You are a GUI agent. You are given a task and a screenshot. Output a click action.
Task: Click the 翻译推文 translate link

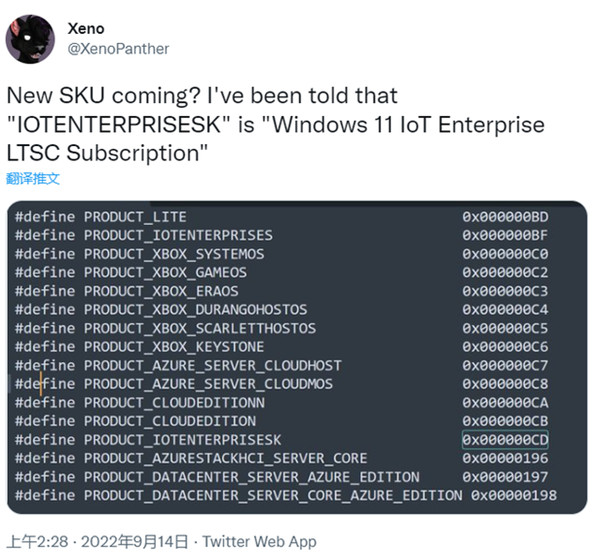coord(33,178)
